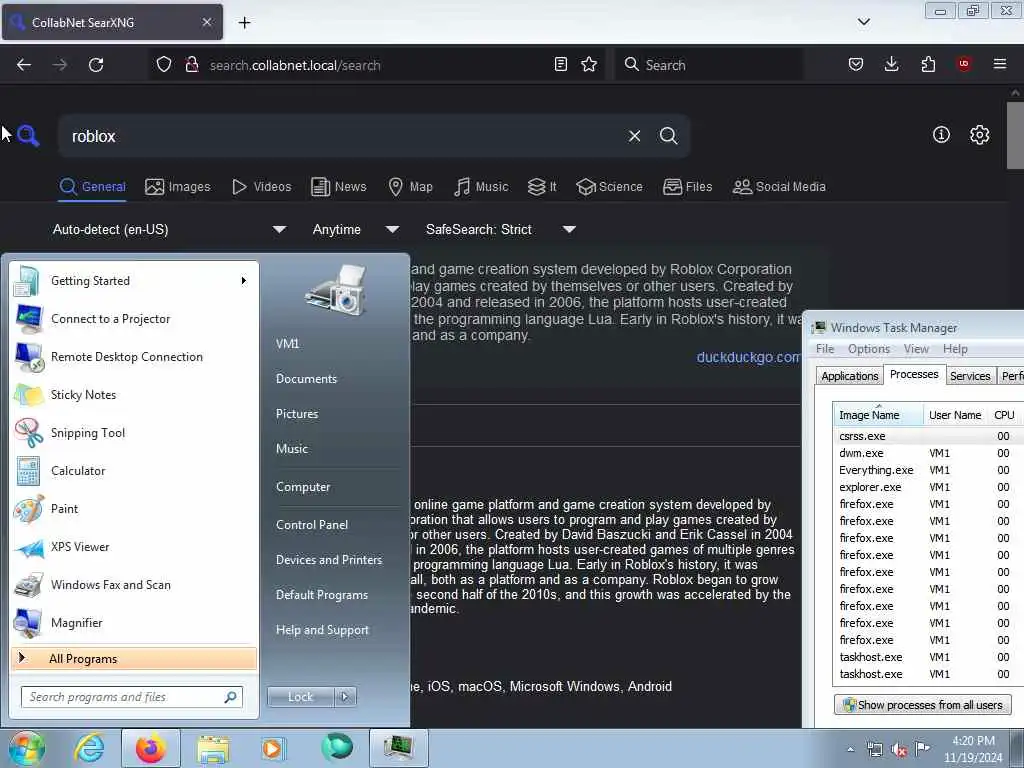Expand the SafeSearch: Strict dropdown

(500, 229)
